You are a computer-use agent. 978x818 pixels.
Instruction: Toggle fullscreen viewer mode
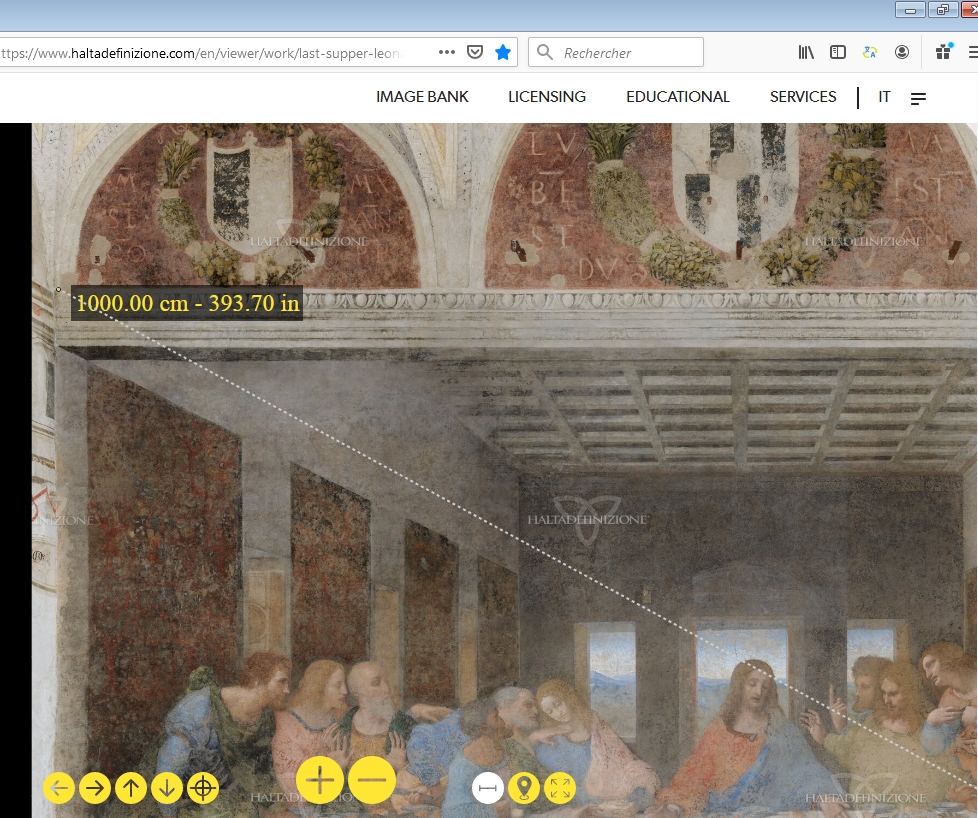tap(560, 788)
